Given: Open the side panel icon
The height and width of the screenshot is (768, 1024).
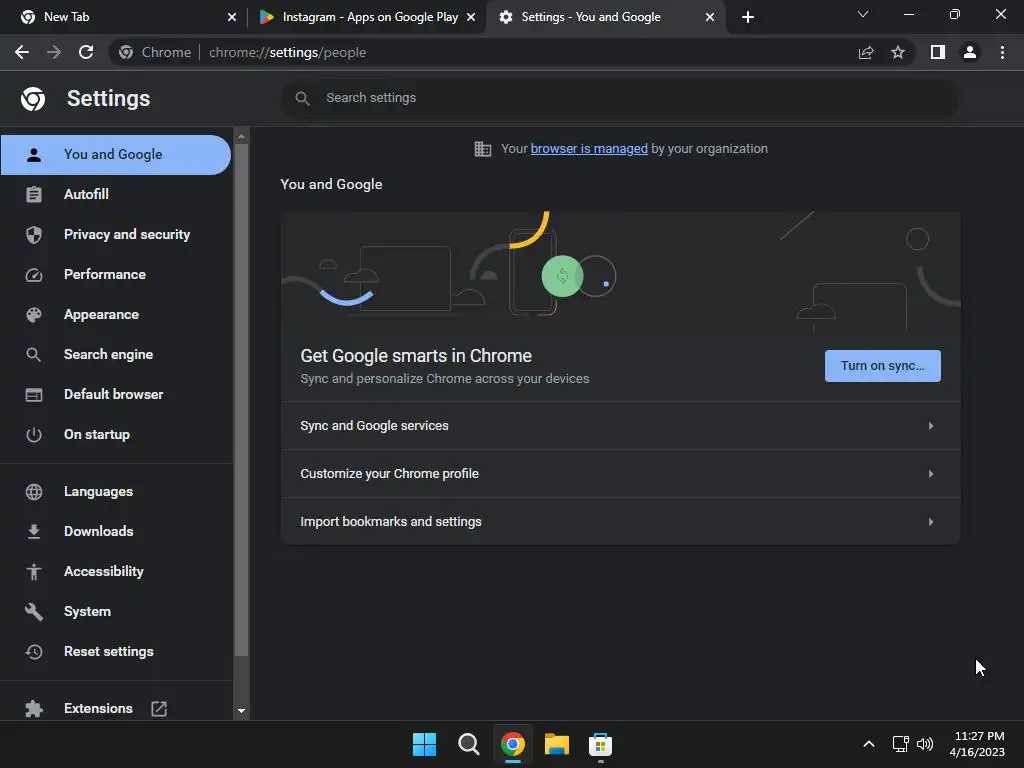Looking at the screenshot, I should pos(938,52).
